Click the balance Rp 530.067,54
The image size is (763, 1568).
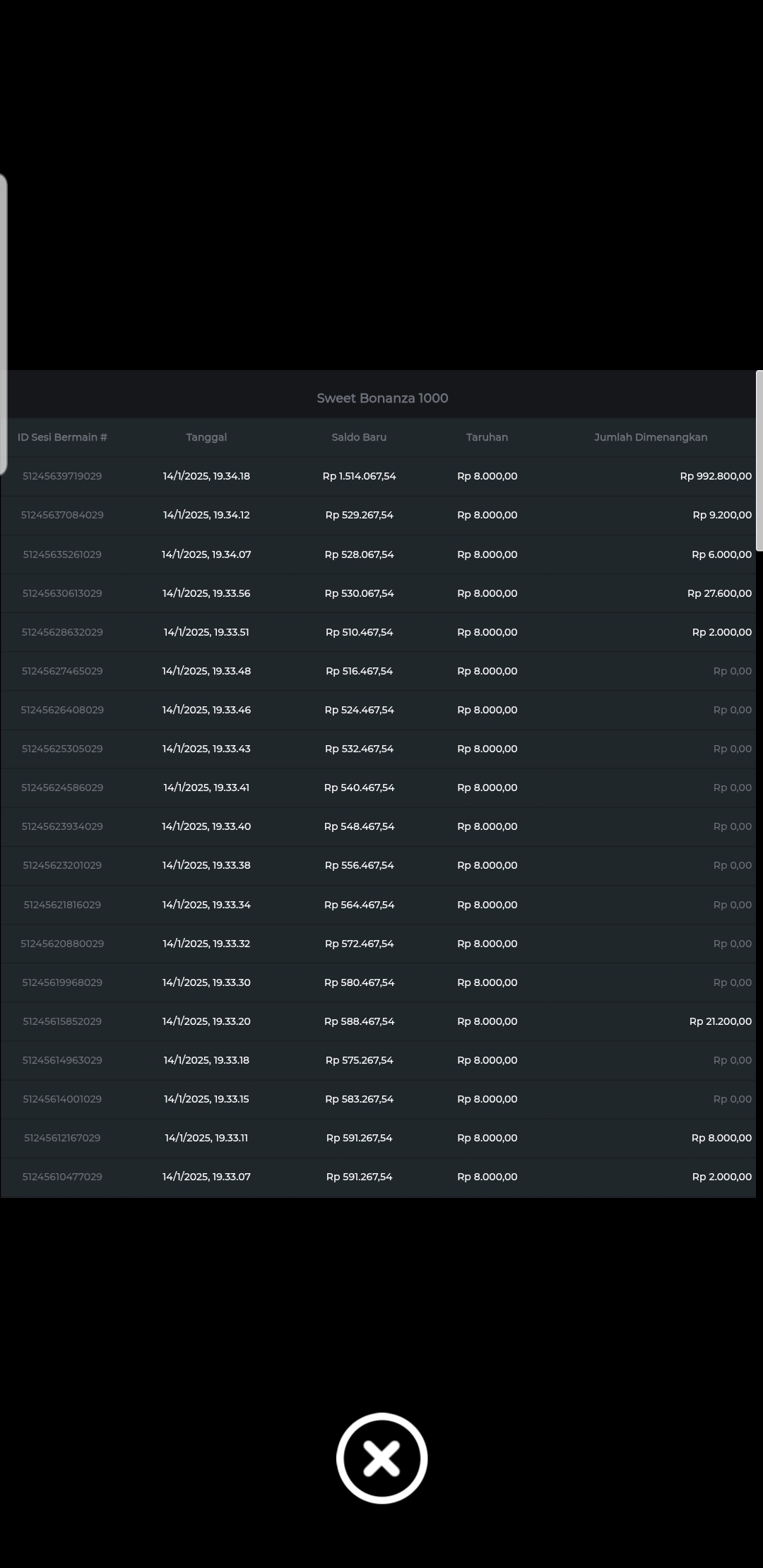(x=359, y=593)
